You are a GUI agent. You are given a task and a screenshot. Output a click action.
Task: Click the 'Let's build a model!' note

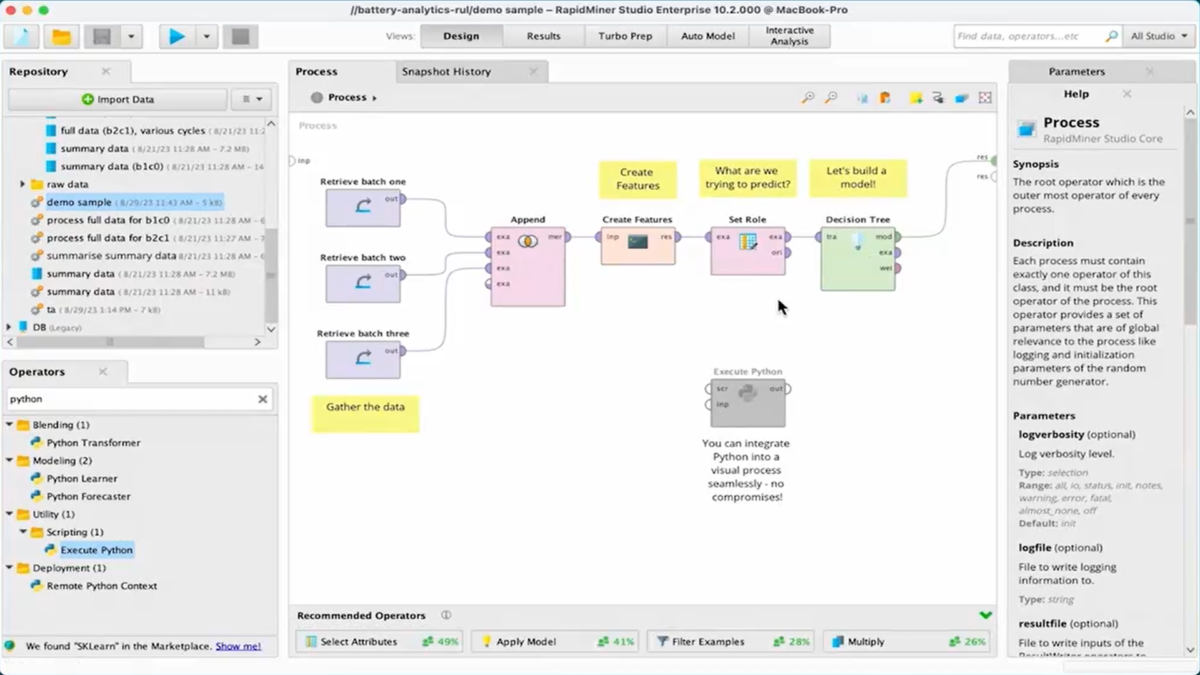858,178
